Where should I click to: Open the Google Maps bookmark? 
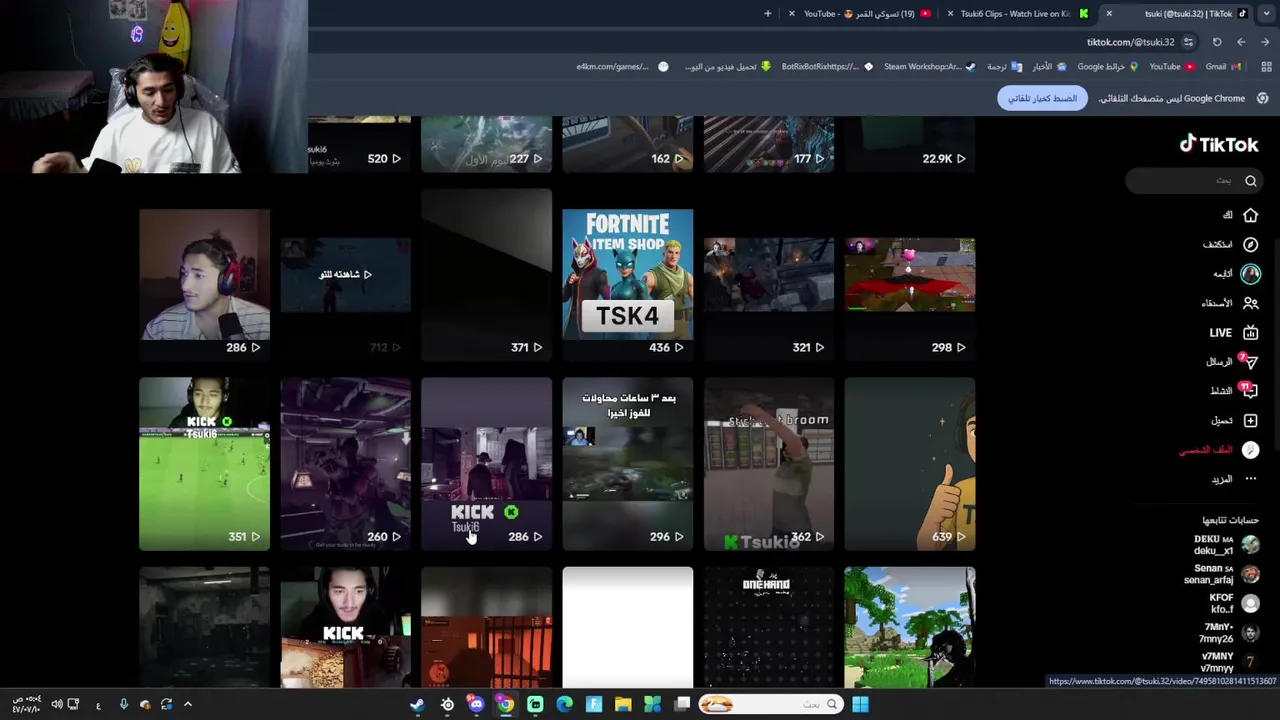click(x=1107, y=67)
